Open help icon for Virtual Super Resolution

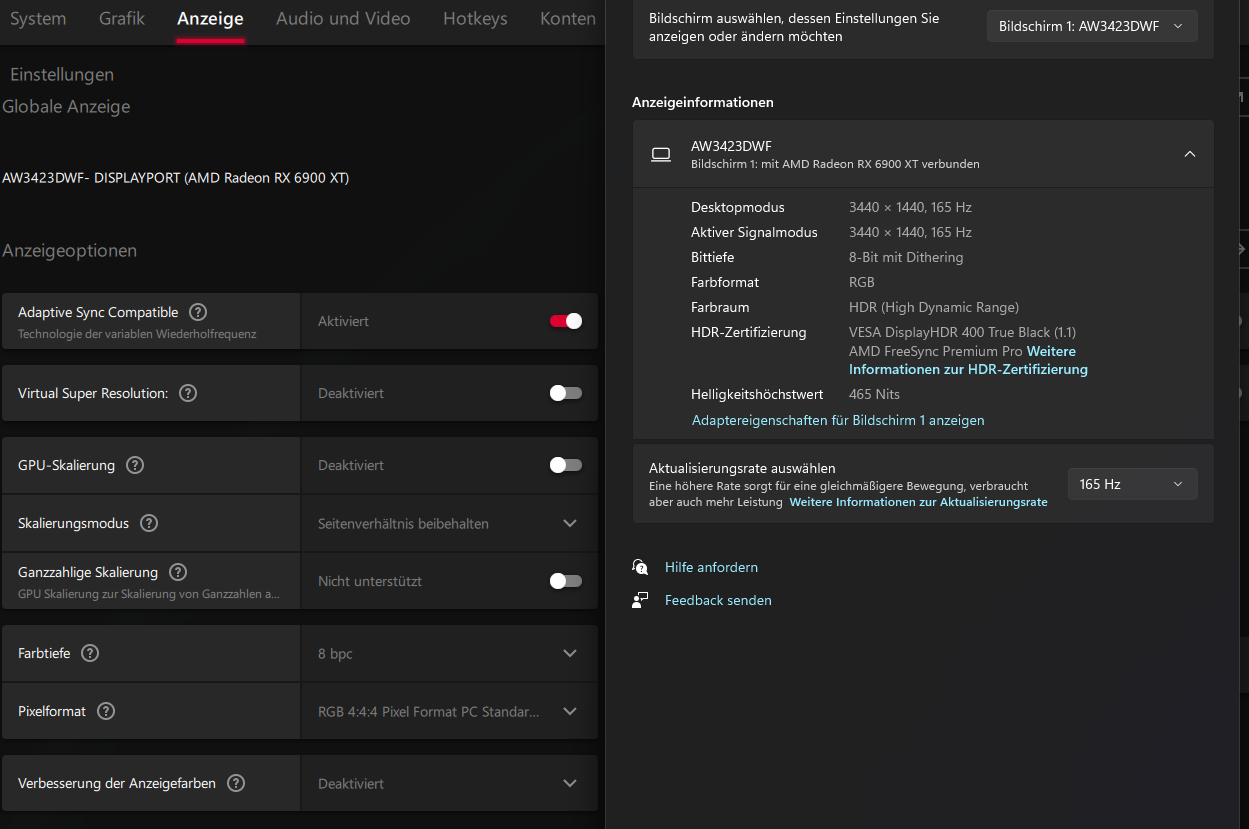(x=188, y=393)
